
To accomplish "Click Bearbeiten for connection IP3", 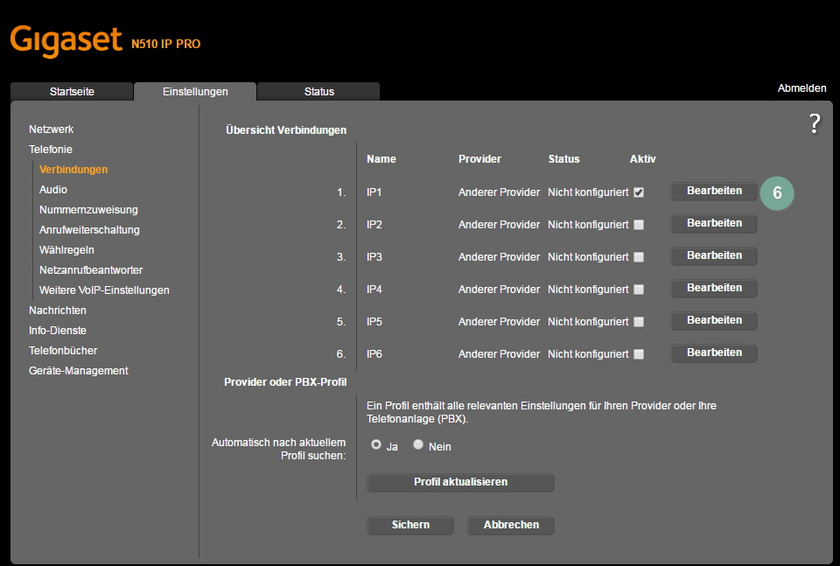I will (714, 256).
